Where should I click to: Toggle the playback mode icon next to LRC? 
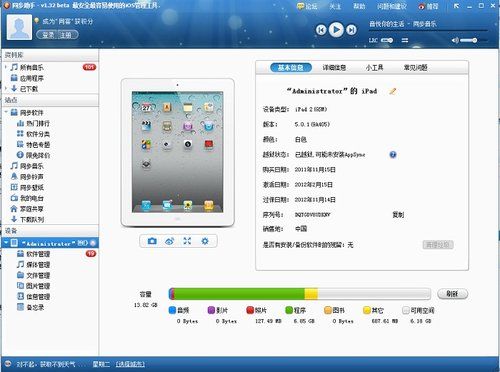(x=405, y=40)
